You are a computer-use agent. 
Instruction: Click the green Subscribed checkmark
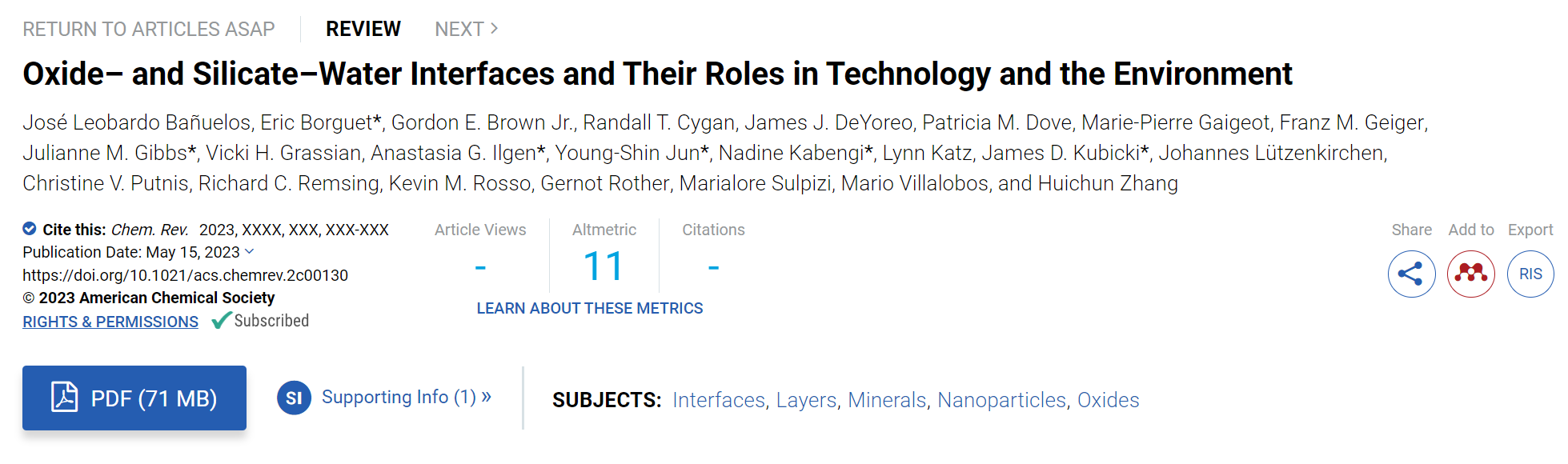[x=221, y=321]
